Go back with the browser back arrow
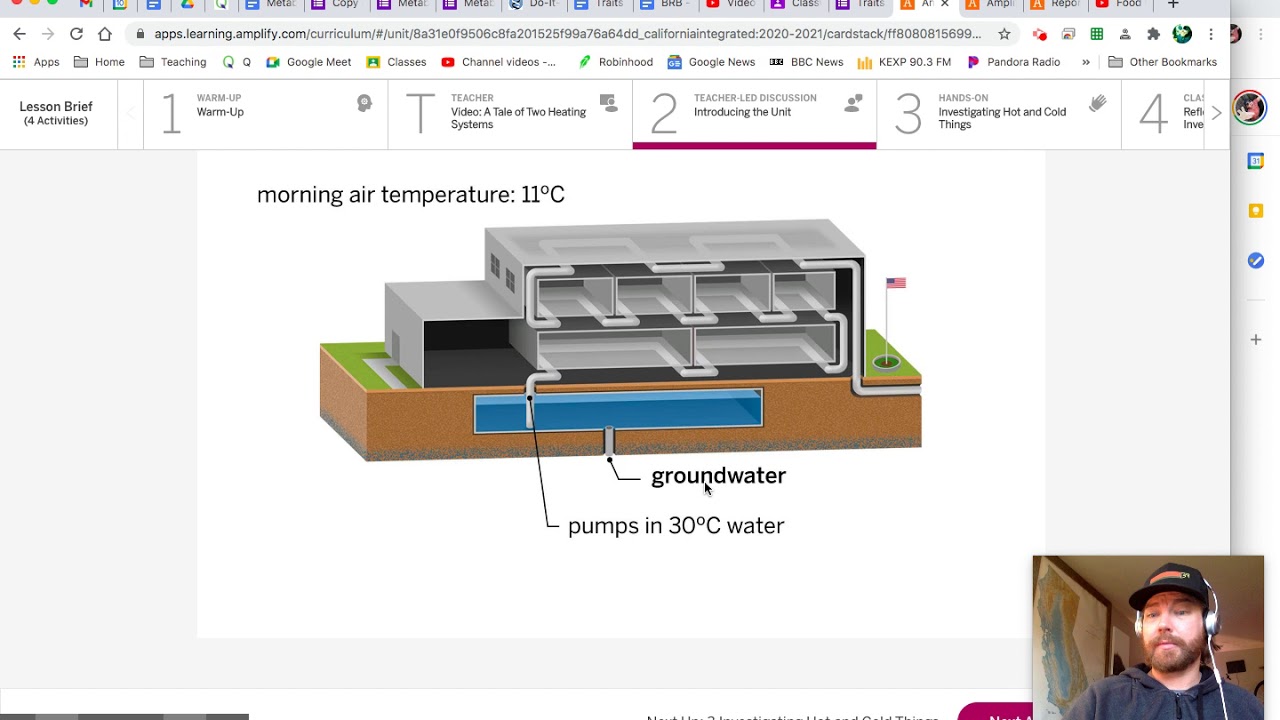The image size is (1280, 720). [19, 34]
